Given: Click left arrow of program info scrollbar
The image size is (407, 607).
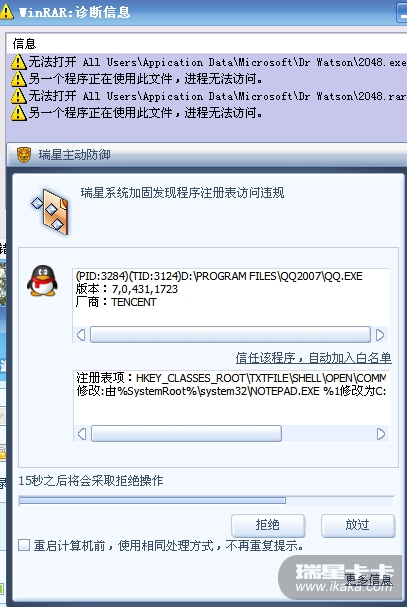Looking at the screenshot, I should [81, 335].
